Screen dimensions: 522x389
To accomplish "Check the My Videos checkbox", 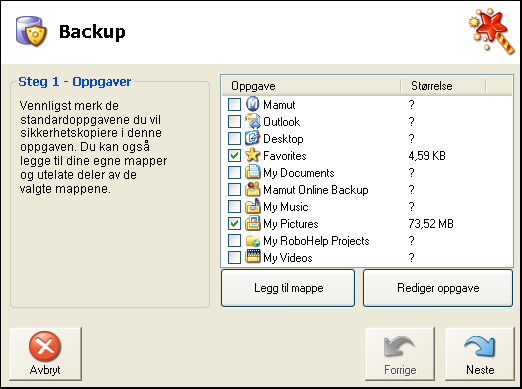I will point(234,258).
